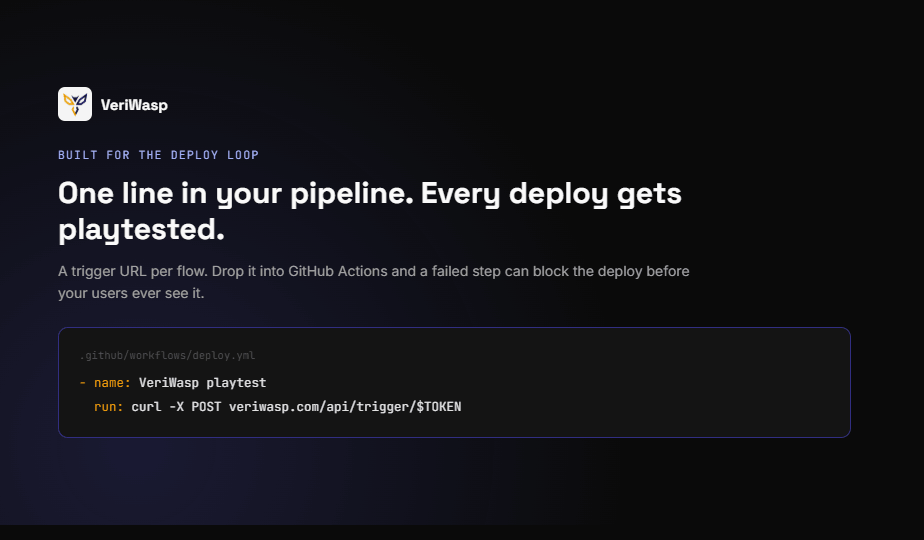This screenshot has width=924, height=540.
Task: Click the .github/workflows/deploy.yml file path
Action: point(167,355)
